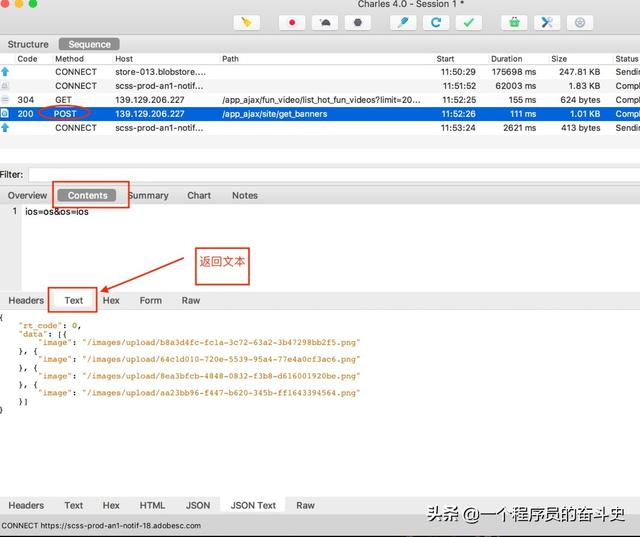Select the request Hex tab beside Form

point(111,300)
